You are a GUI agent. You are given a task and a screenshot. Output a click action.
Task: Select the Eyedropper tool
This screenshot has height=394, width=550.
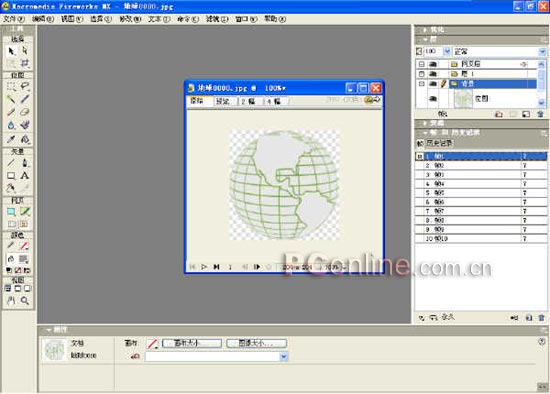[x=11, y=139]
